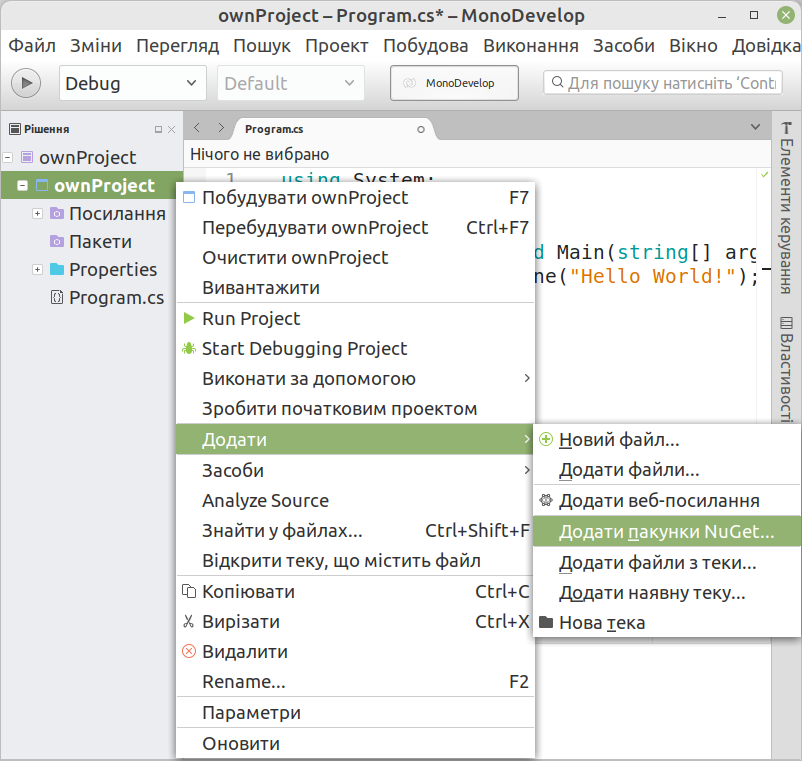This screenshot has height=761, width=802.
Task: Select Додати файли… in the submenu
Action: click(667, 470)
